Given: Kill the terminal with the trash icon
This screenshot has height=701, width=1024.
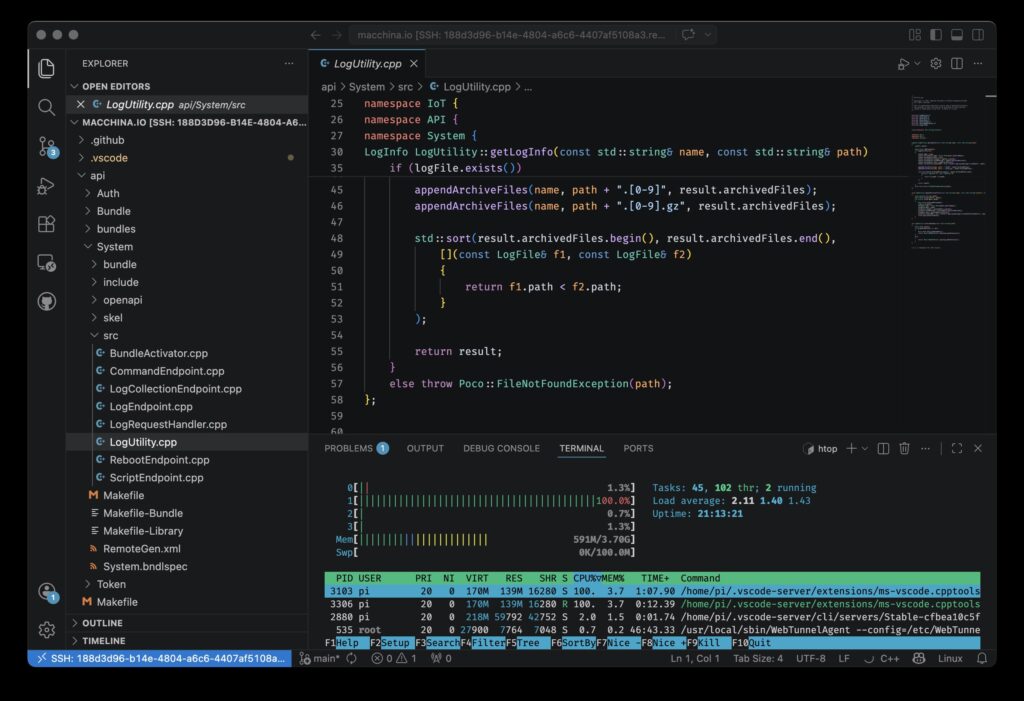Looking at the screenshot, I should point(904,448).
